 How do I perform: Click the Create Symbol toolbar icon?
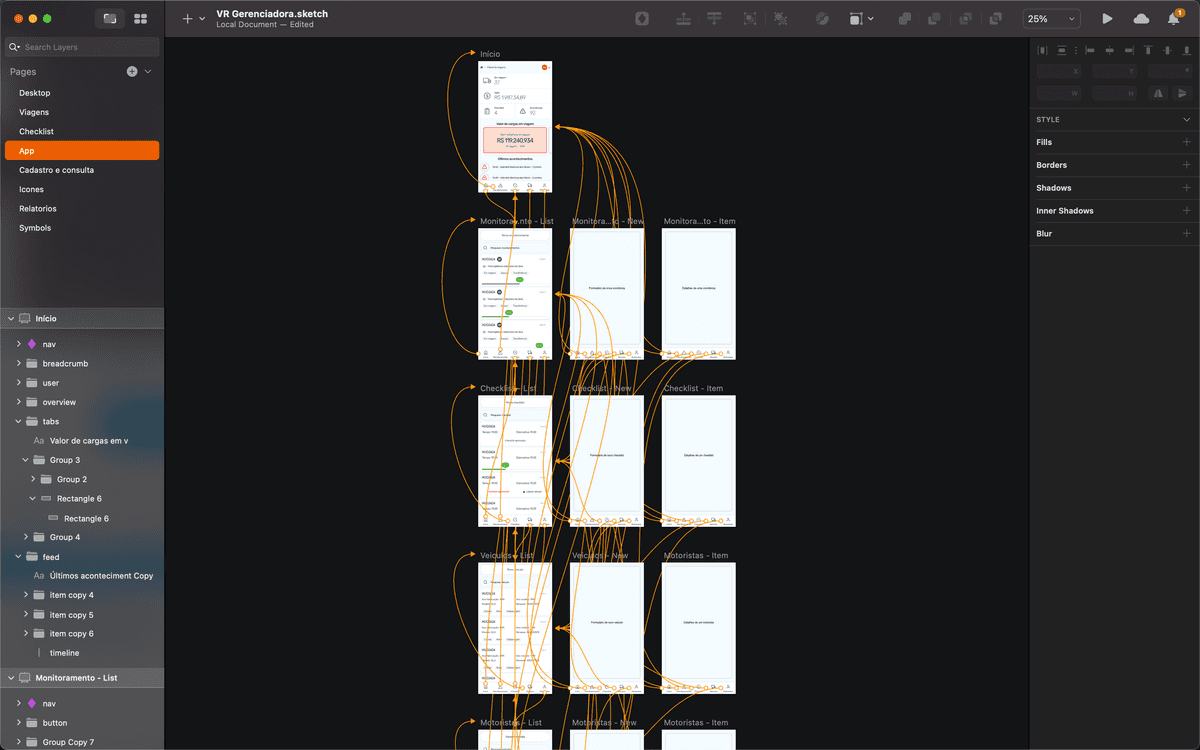click(x=642, y=18)
